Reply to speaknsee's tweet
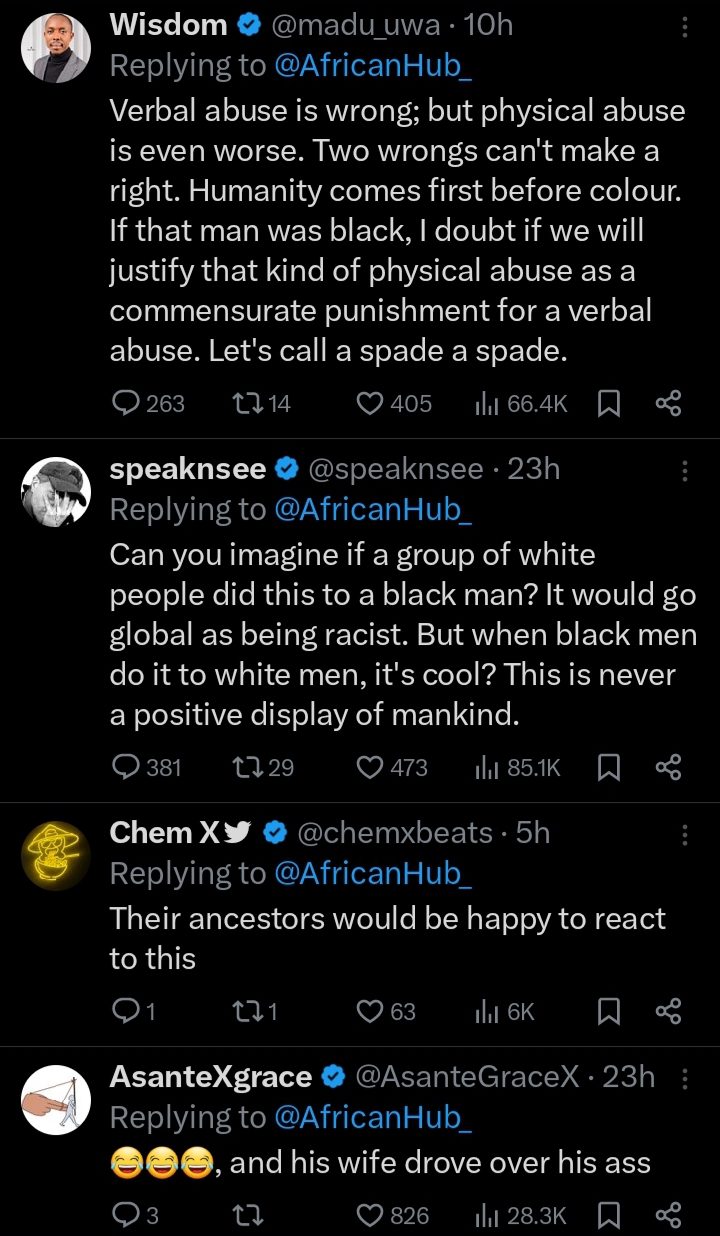 click(125, 767)
